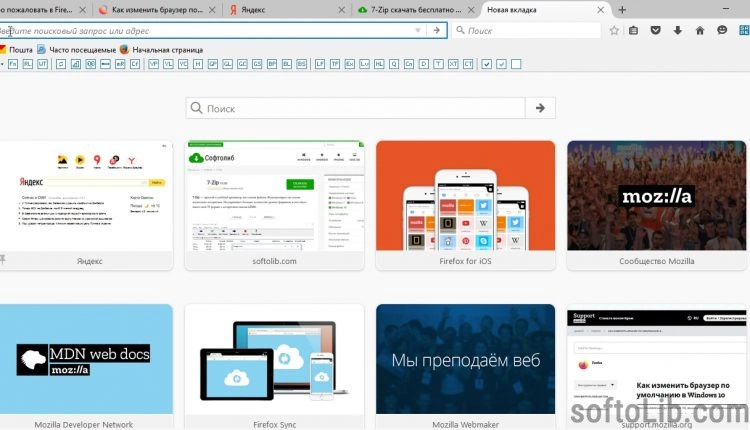Submit search with the arrow beside Поиск
Screen dimensions: 750x430
coord(540,108)
